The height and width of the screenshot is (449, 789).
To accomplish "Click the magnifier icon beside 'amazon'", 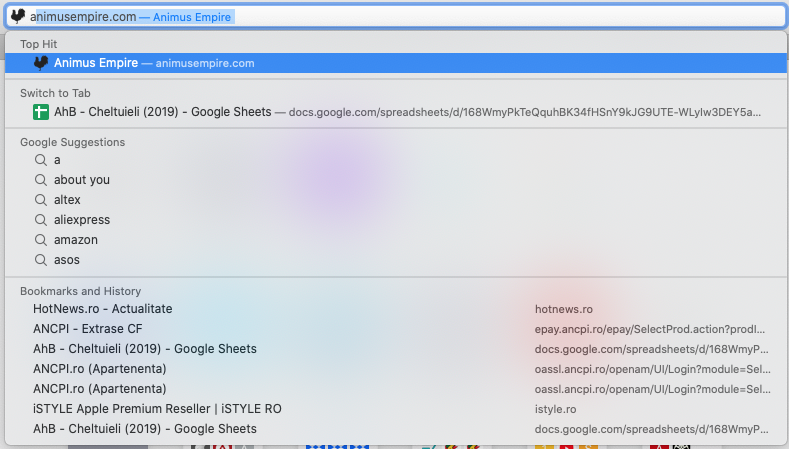I will click(41, 240).
